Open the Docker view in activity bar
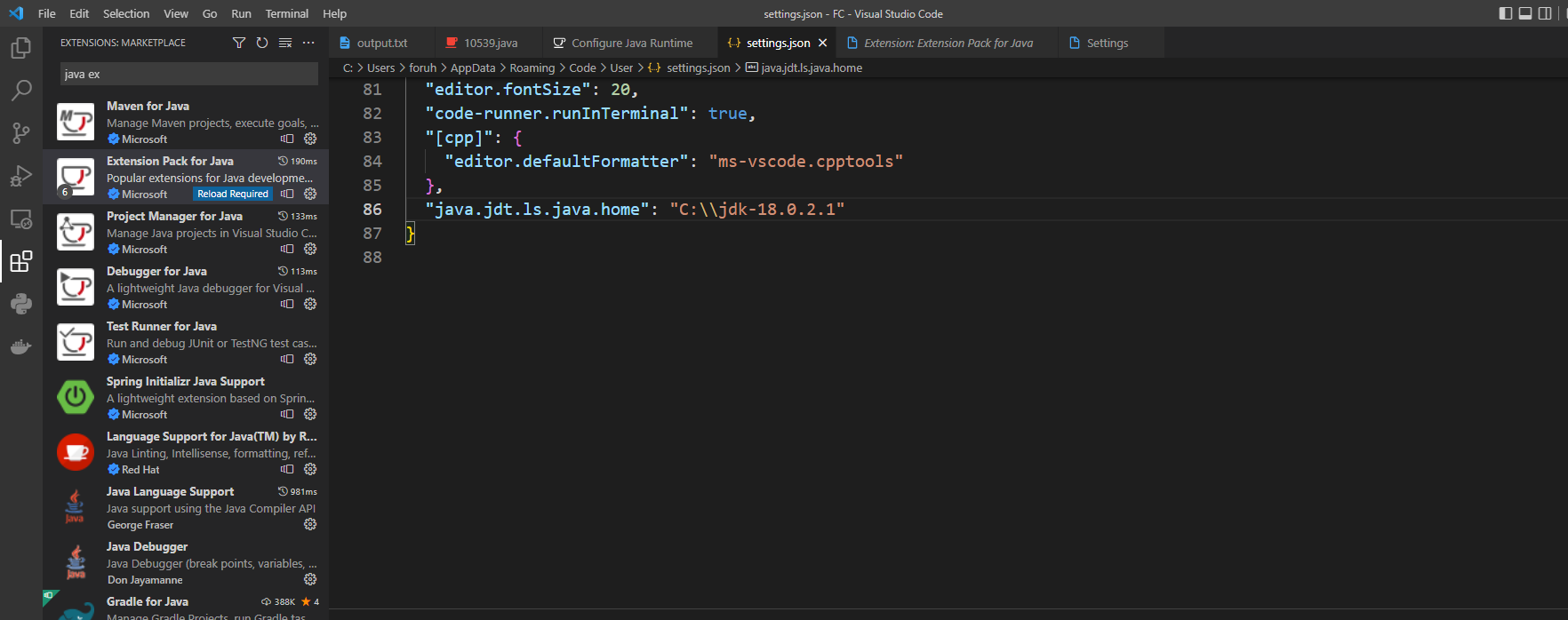Image resolution: width=1568 pixels, height=620 pixels. point(20,346)
